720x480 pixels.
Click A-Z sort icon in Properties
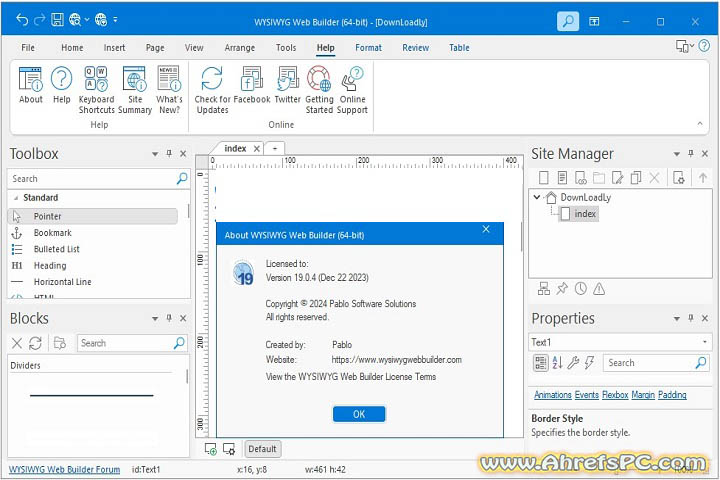(x=557, y=362)
